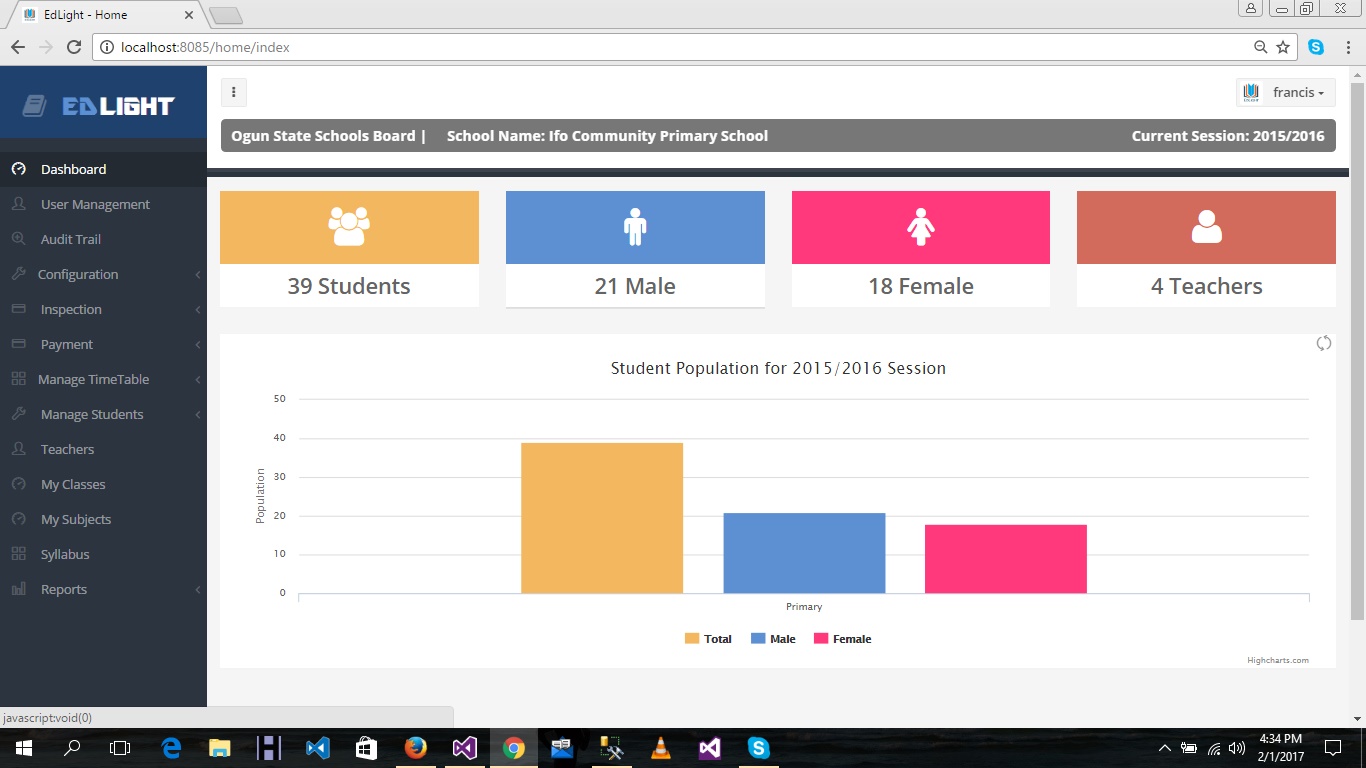
Task: Go to Audit Trail in sidebar
Action: [x=71, y=239]
